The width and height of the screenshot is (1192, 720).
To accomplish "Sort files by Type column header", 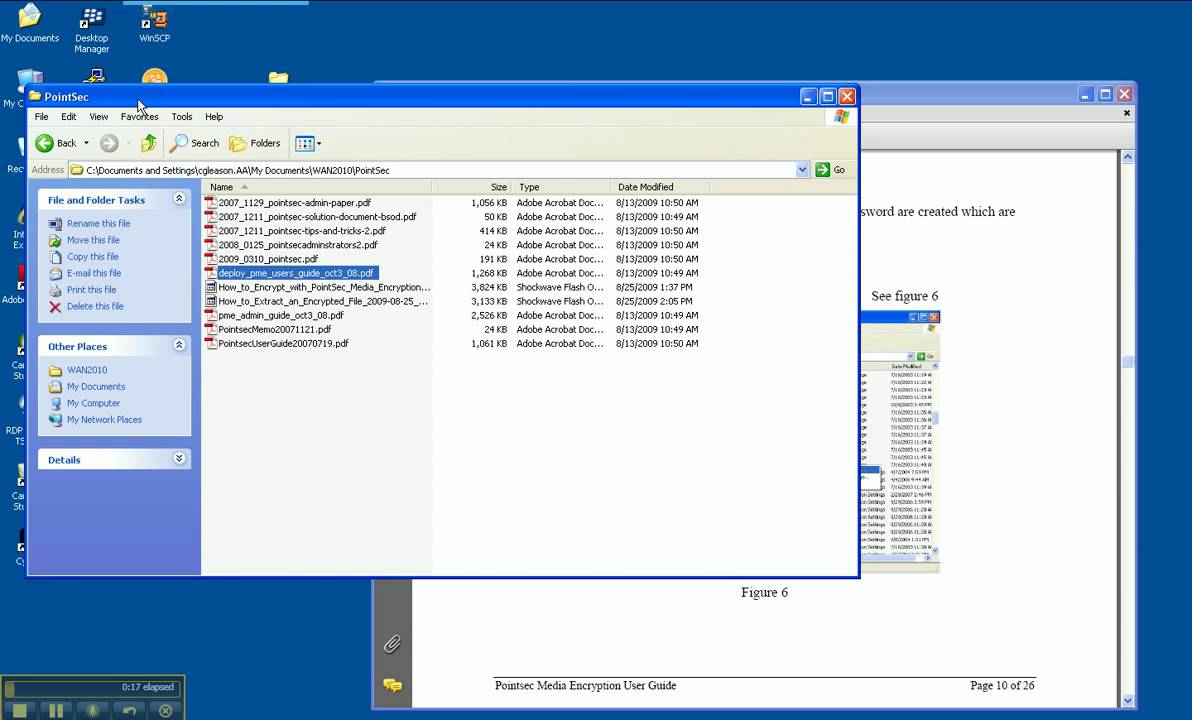I will [x=561, y=187].
